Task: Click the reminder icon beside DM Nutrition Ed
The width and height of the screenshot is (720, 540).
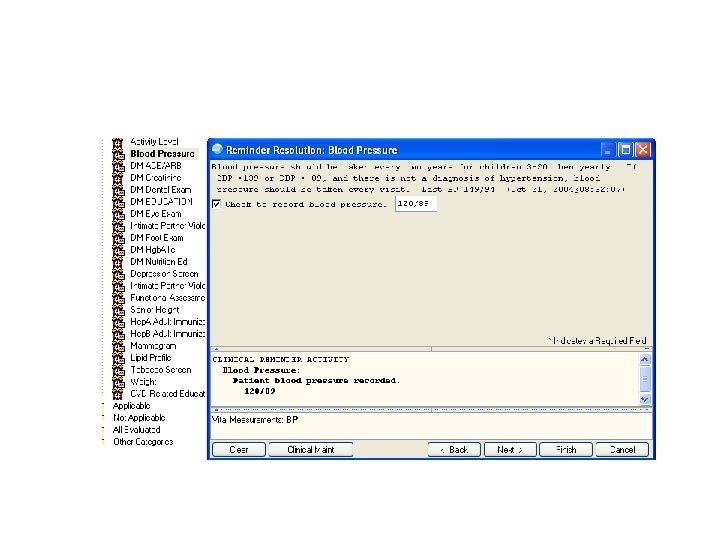Action: (x=118, y=262)
